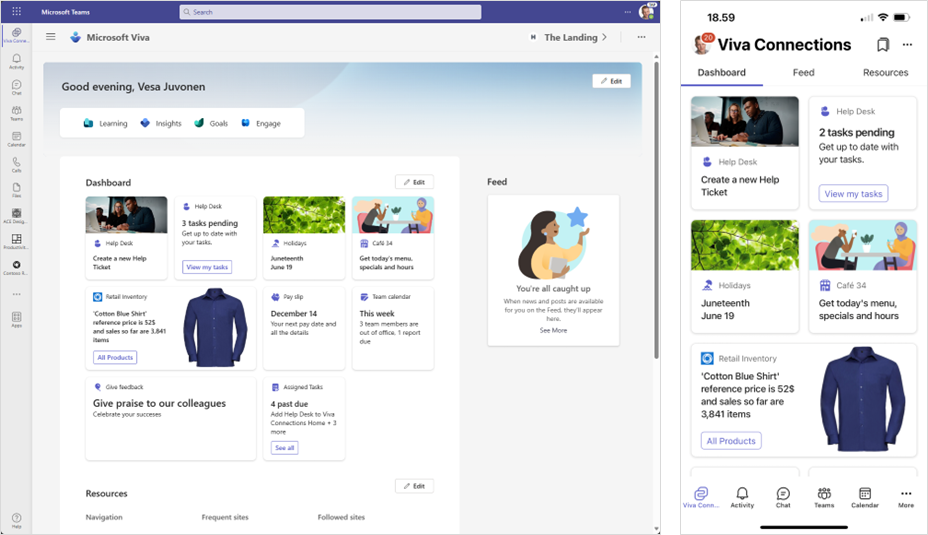Expand The Landing site chevron
The width and height of the screenshot is (928, 535).
tap(604, 37)
